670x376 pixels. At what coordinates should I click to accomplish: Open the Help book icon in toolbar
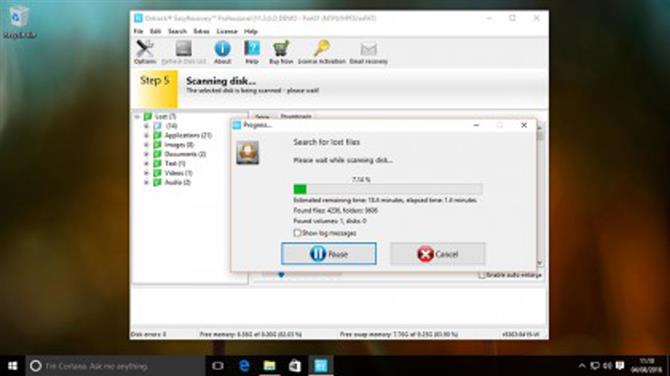click(x=252, y=52)
